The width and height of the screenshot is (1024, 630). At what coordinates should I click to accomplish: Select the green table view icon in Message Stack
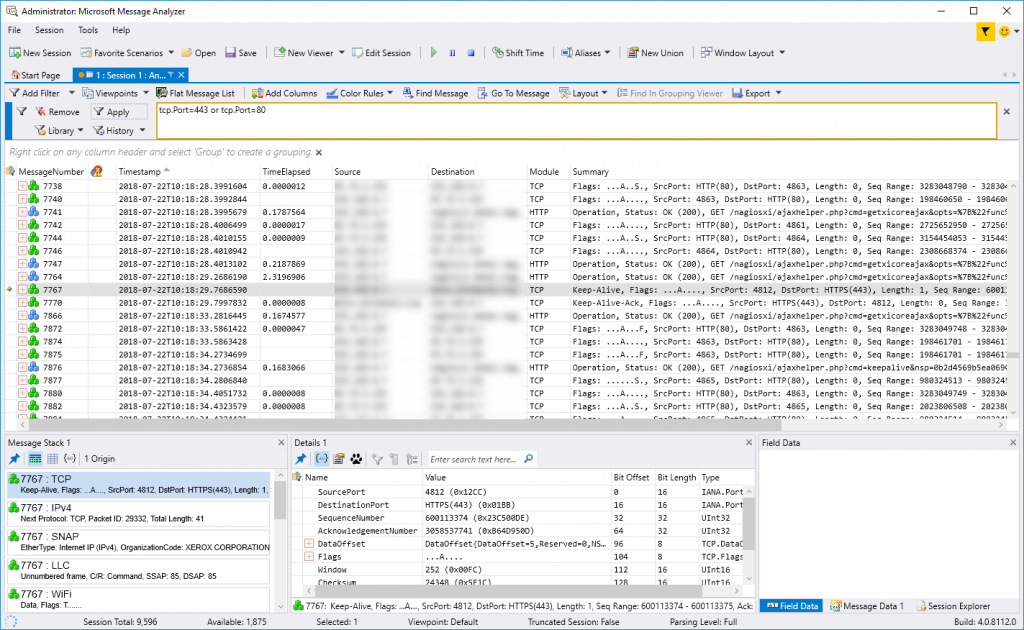pyautogui.click(x=35, y=459)
